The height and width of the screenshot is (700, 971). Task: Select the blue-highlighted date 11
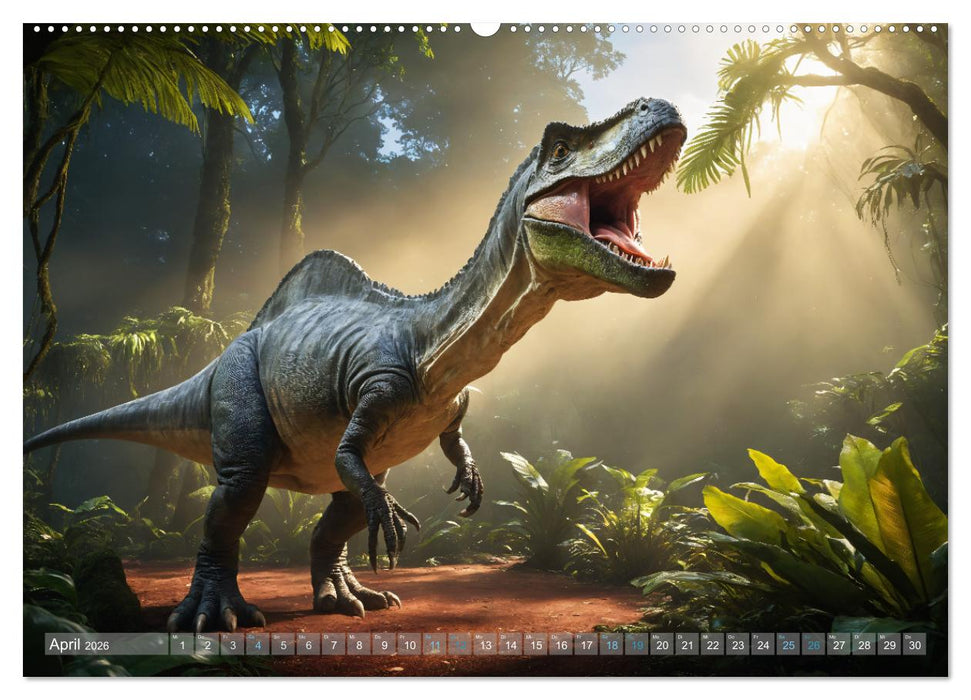(434, 645)
